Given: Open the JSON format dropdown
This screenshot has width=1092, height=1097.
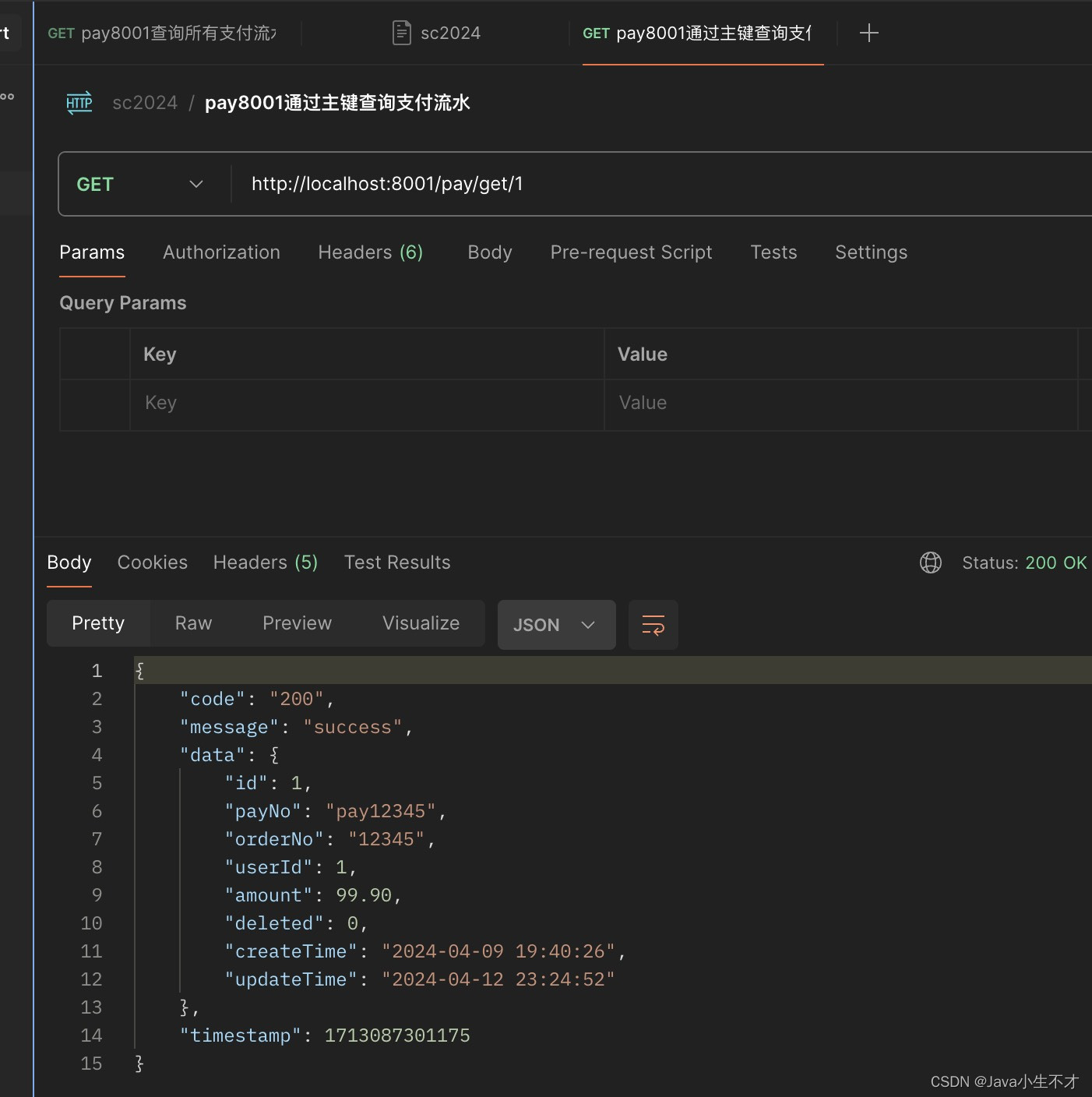Looking at the screenshot, I should pos(556,625).
